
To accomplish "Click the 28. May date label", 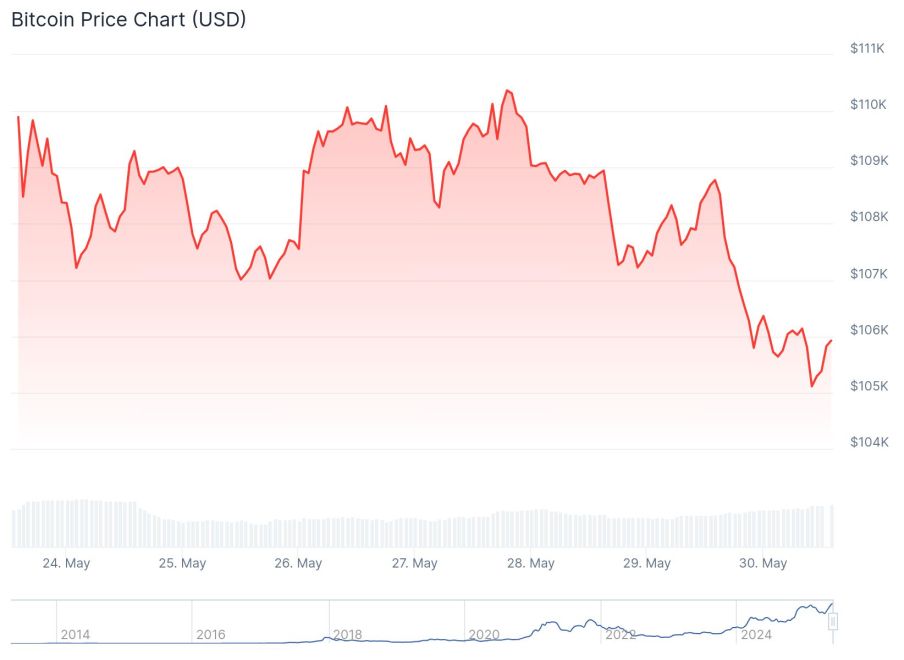I will click(530, 563).
